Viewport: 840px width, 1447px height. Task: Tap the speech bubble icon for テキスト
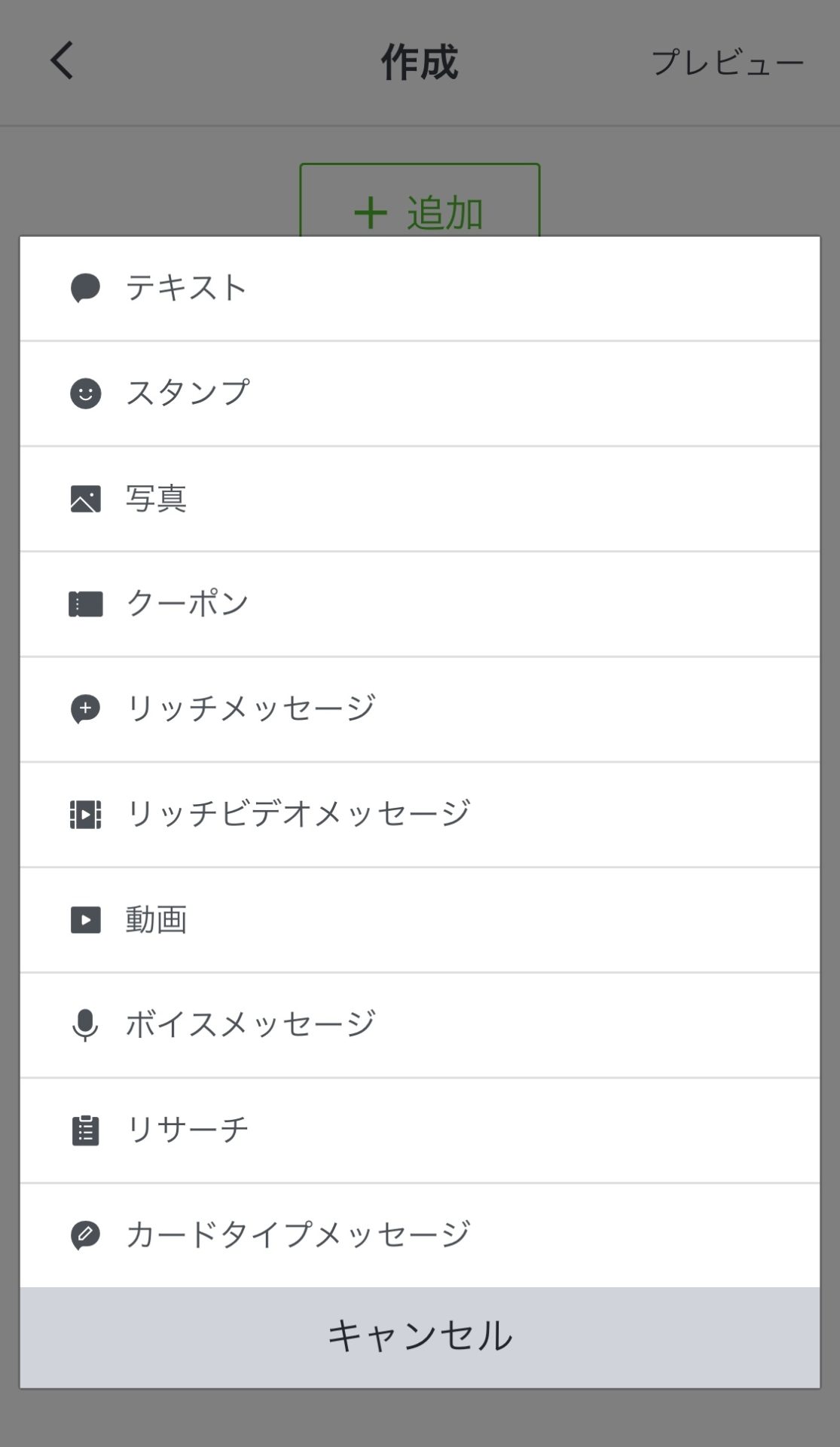tap(85, 288)
